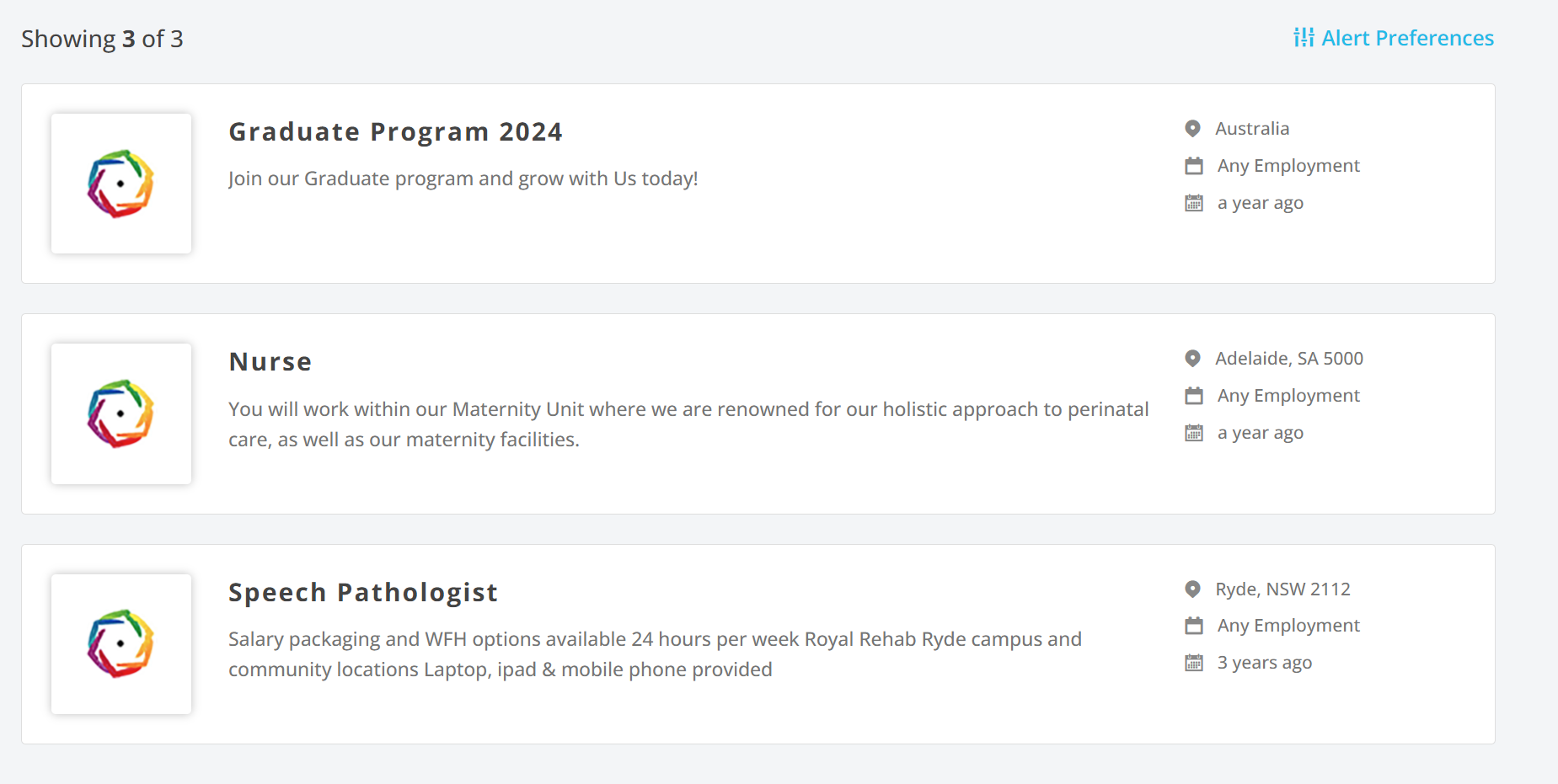Click the employment icon in the Speech Pathologist listing

1194,626
